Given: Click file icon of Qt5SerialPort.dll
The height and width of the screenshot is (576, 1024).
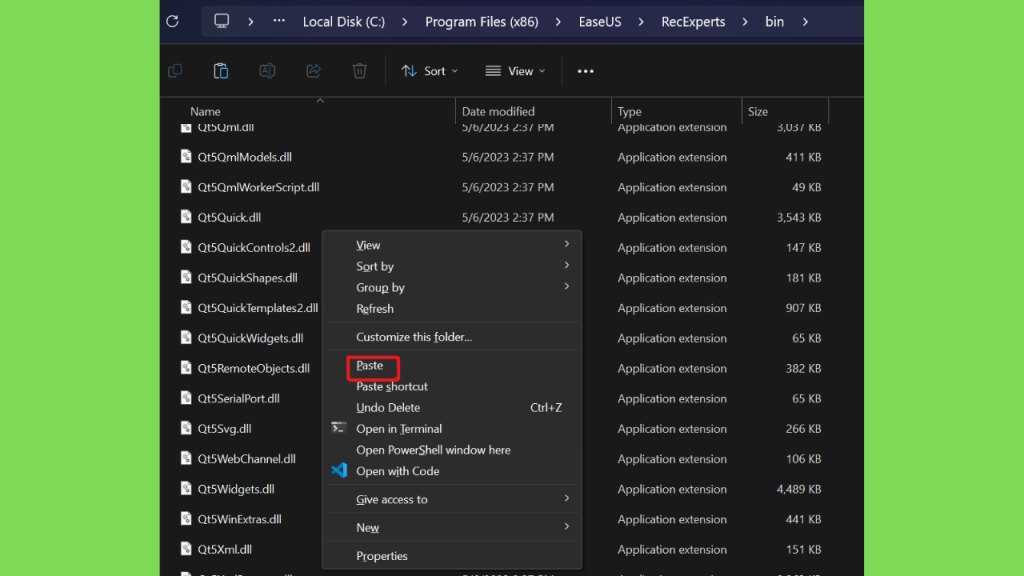Looking at the screenshot, I should (186, 398).
